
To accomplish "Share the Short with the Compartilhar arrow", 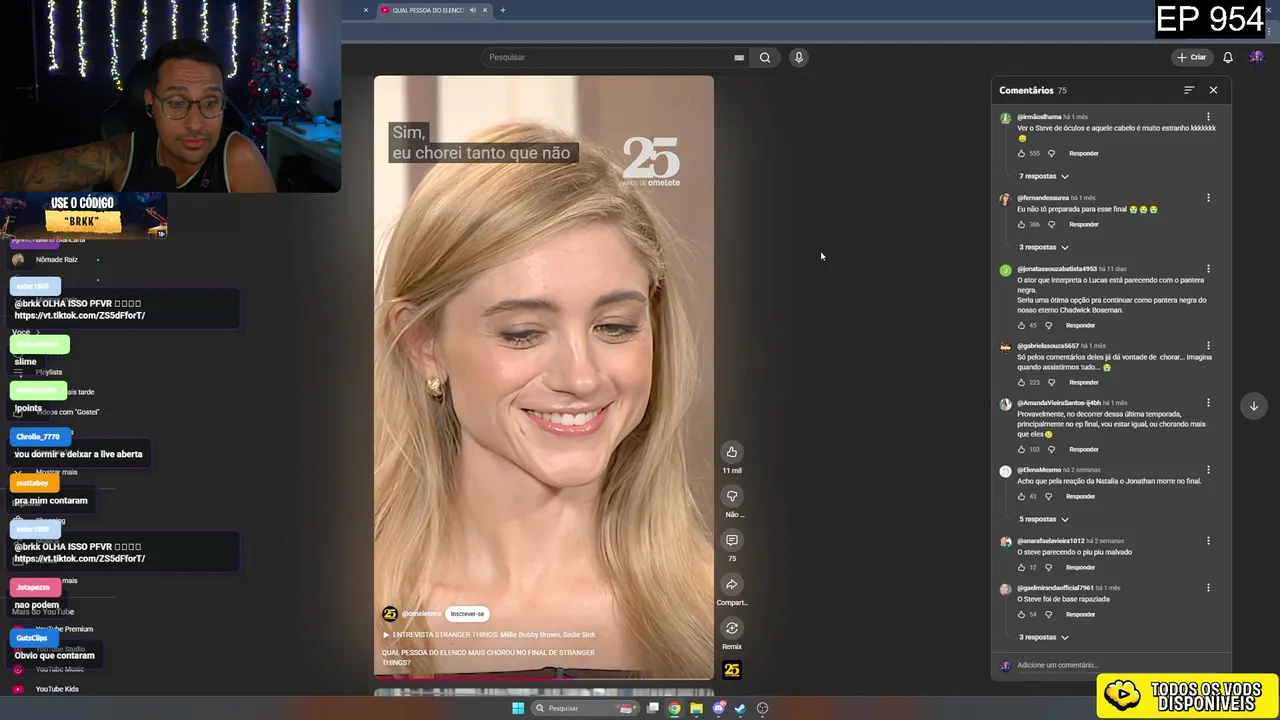I will point(732,584).
